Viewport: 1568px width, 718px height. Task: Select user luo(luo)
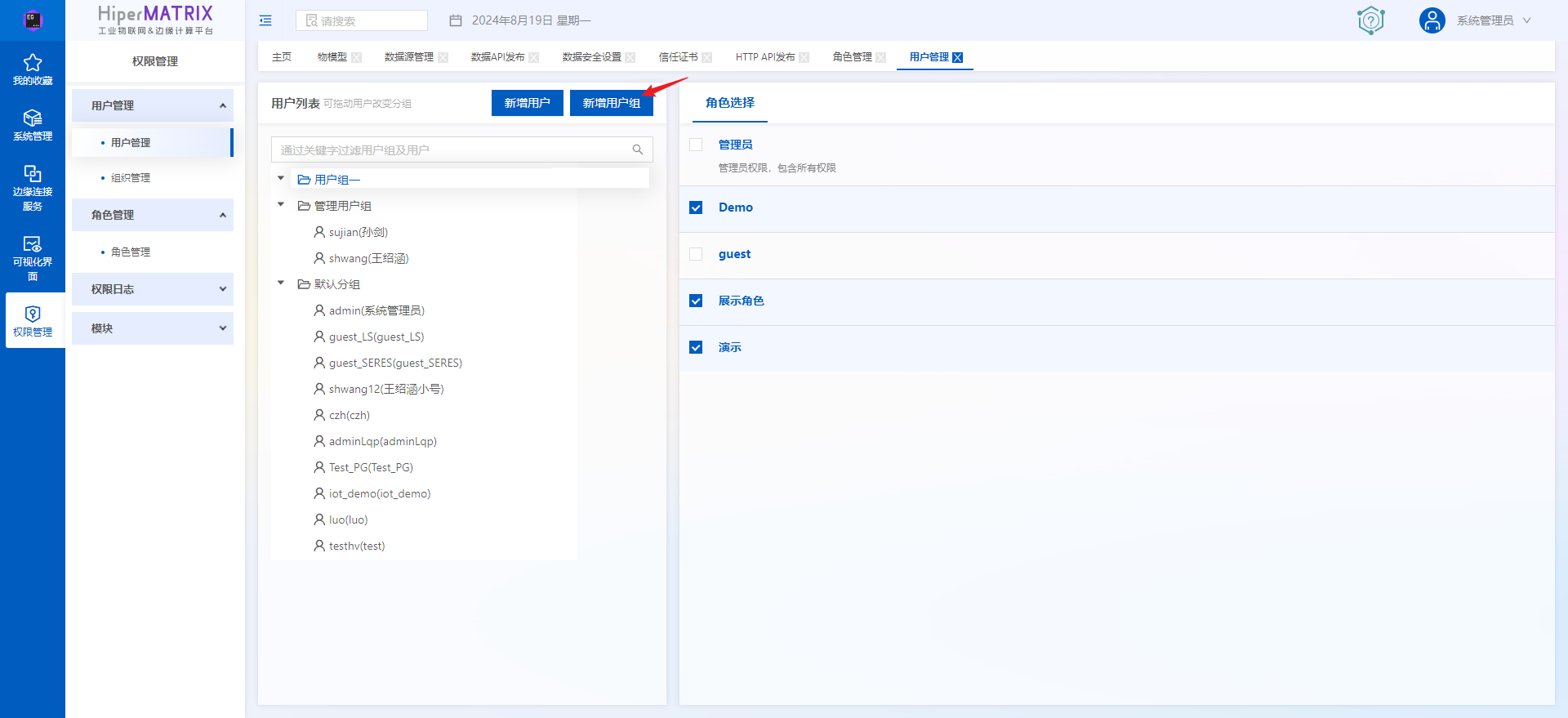point(349,520)
